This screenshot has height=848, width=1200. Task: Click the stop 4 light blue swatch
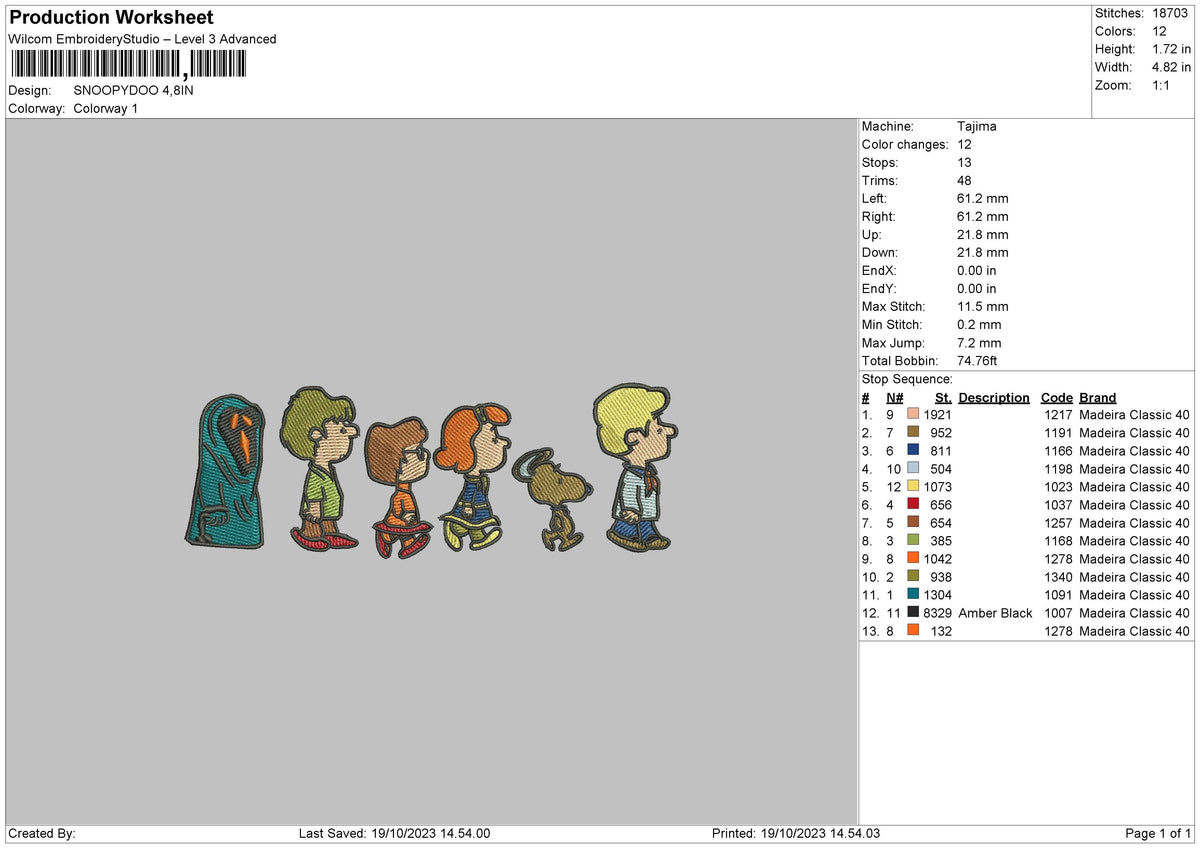coord(913,468)
